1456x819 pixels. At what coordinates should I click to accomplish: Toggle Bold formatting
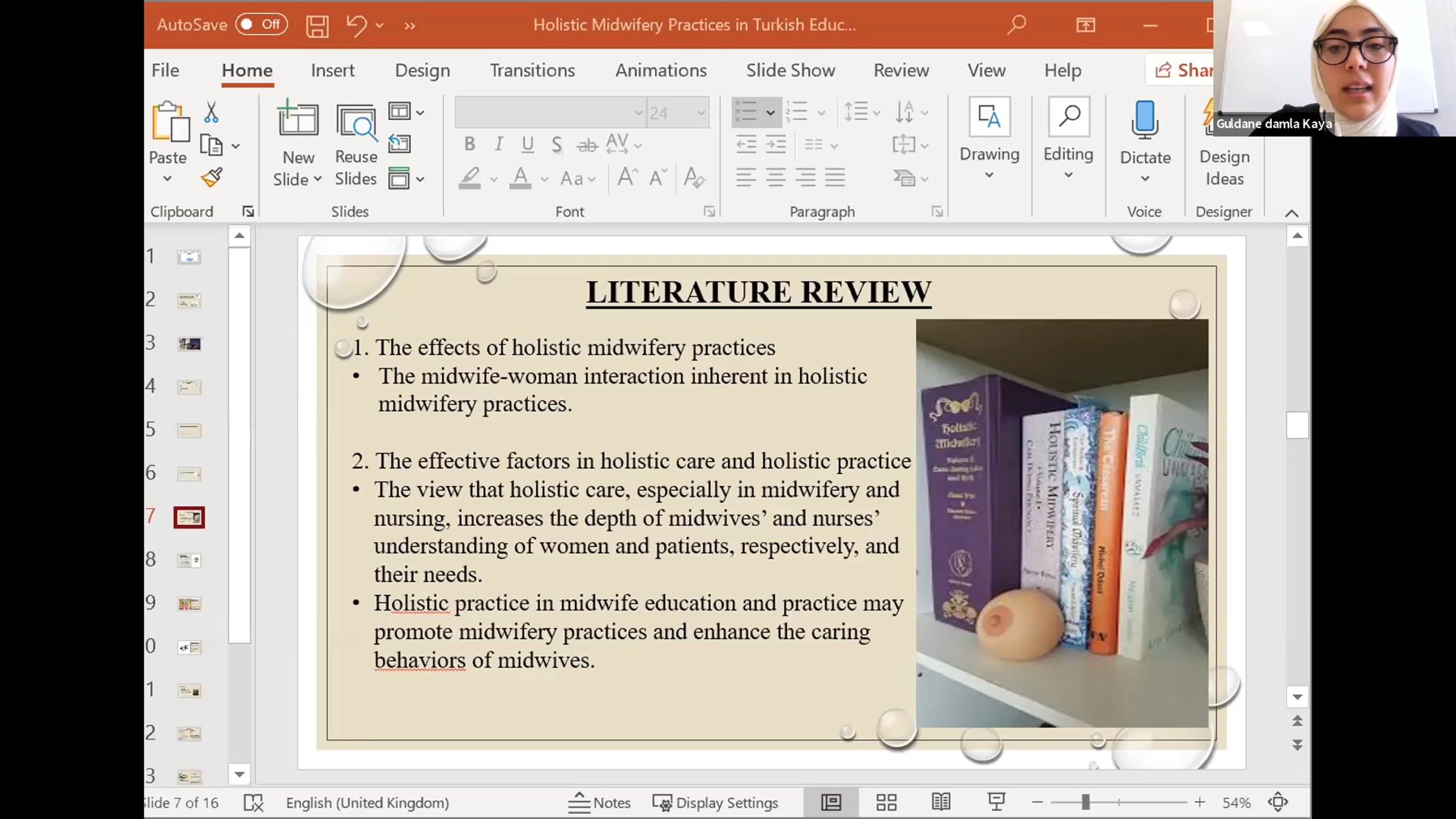click(x=469, y=144)
